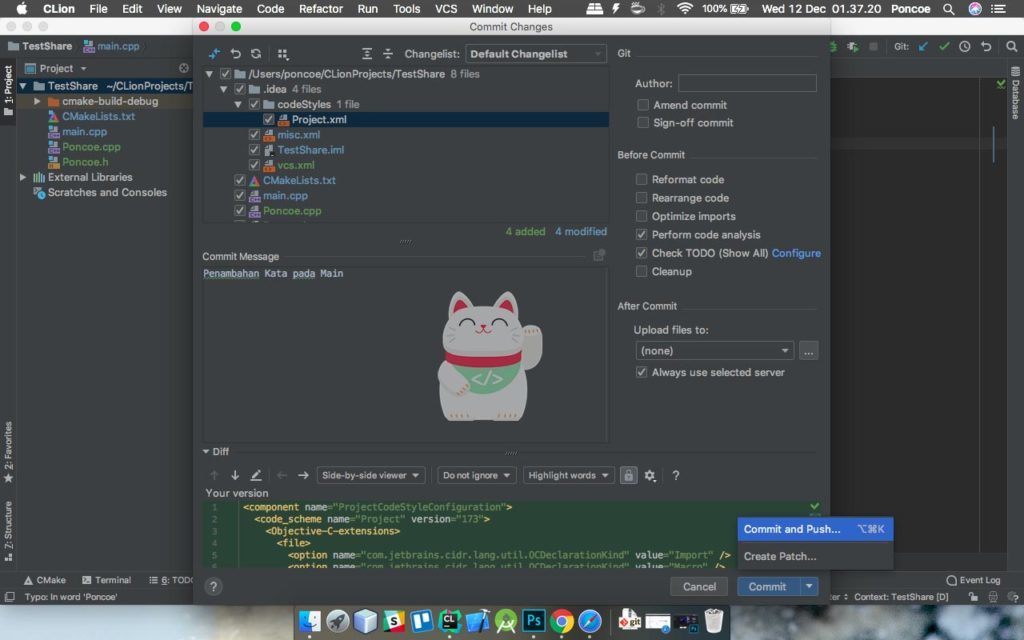Click the edit source pencil icon in Diff
Viewport: 1024px width, 640px height.
[x=256, y=475]
